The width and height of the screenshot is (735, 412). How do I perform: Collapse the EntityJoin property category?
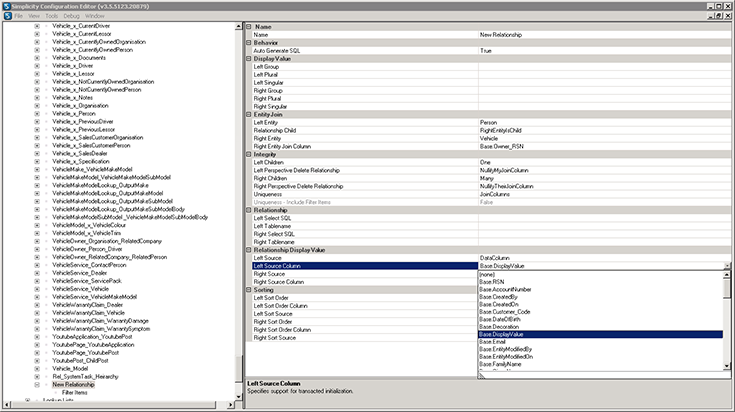coord(249,114)
